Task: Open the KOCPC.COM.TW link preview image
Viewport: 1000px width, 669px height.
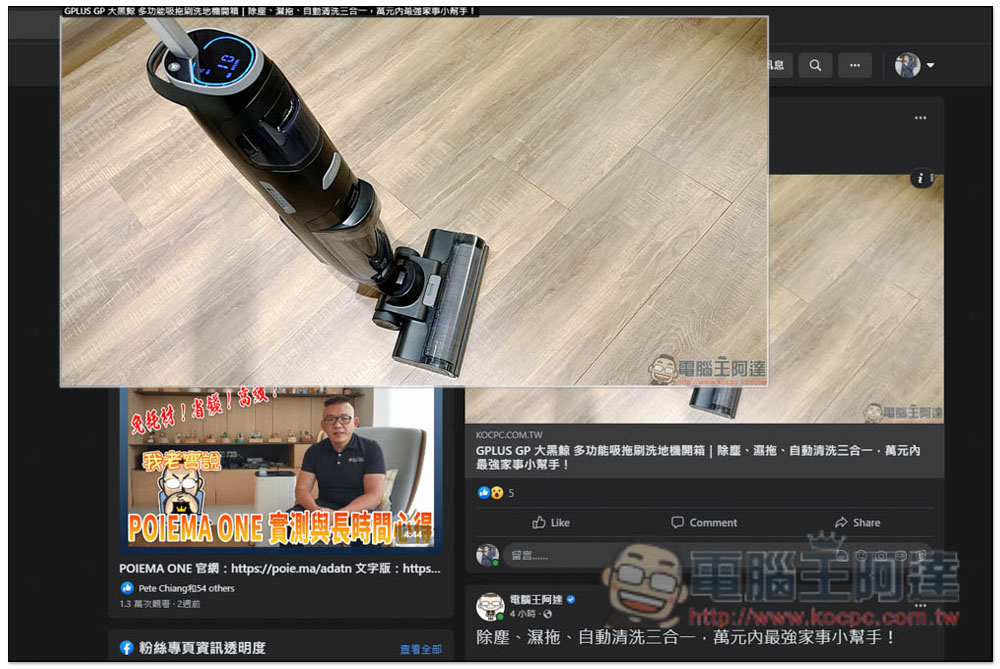Action: [856, 298]
